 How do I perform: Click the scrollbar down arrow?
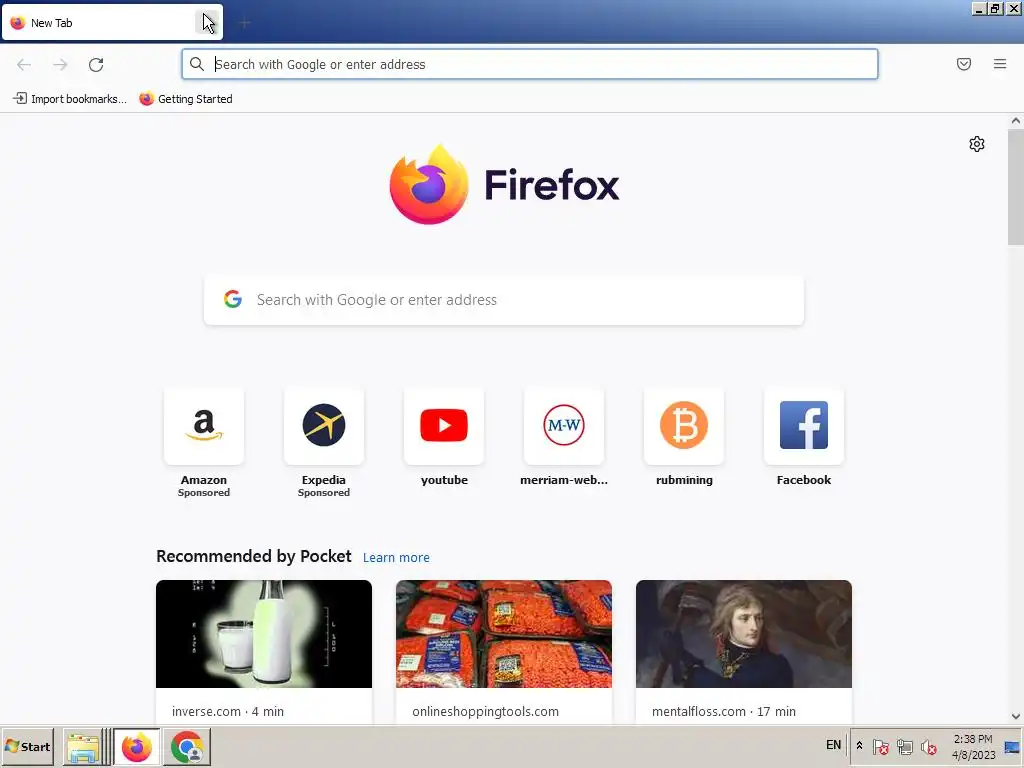click(1016, 716)
